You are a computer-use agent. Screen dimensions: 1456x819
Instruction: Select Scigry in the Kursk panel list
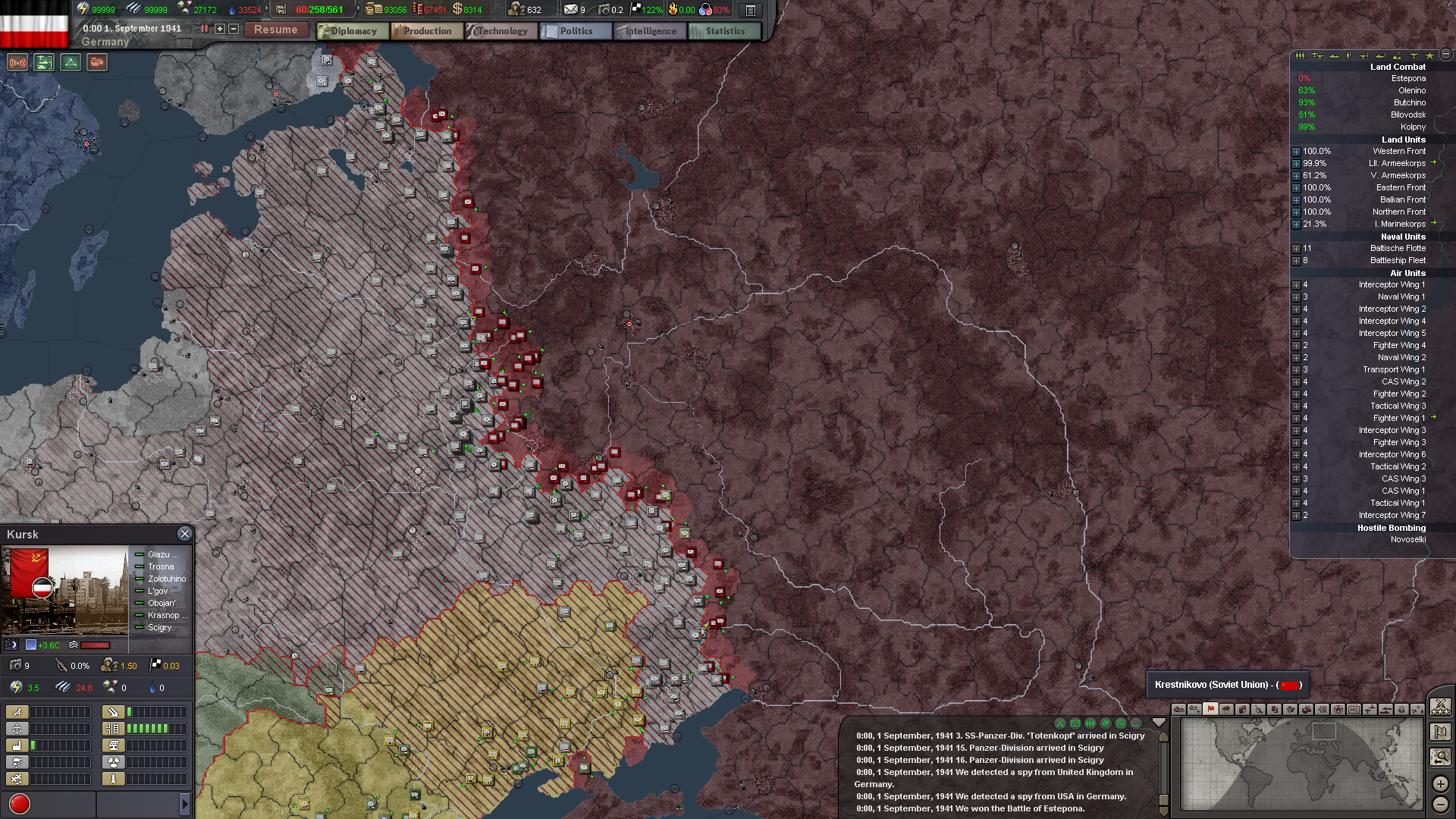click(159, 627)
